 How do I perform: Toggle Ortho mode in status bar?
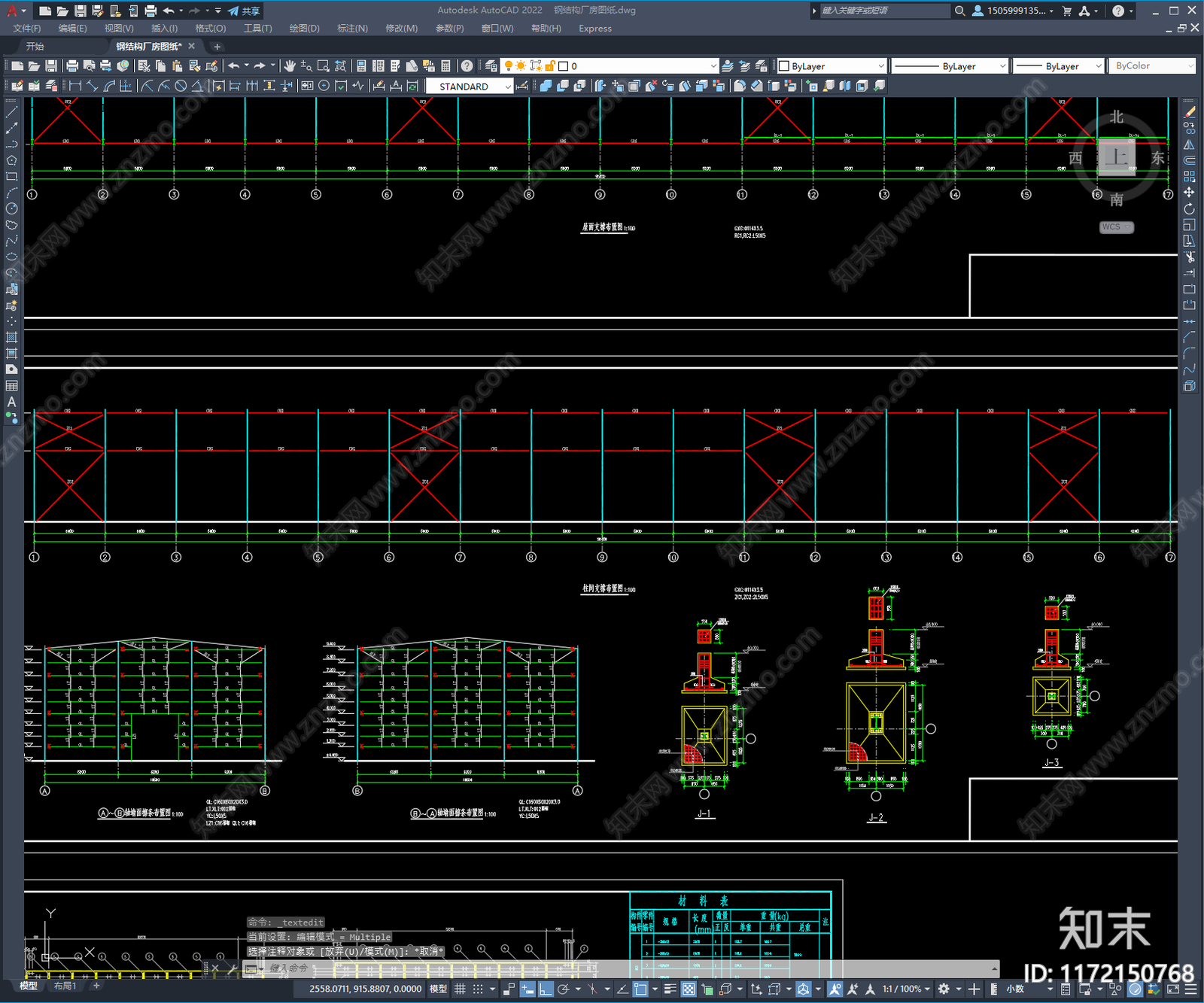[546, 989]
